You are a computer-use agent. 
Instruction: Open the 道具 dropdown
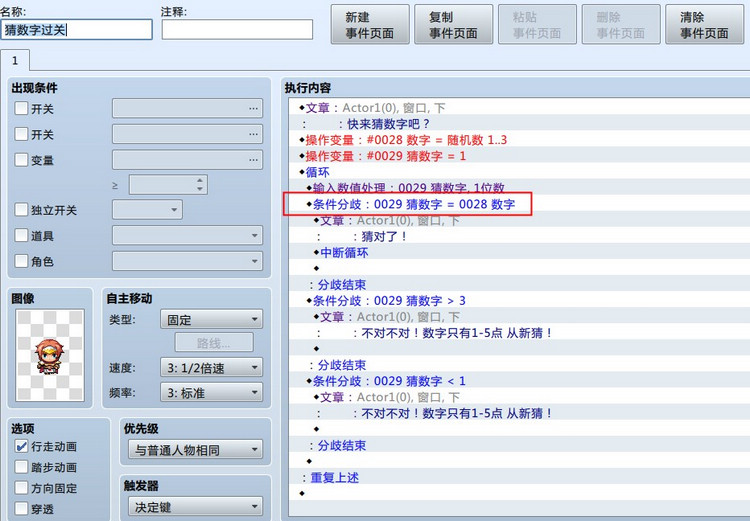point(188,235)
